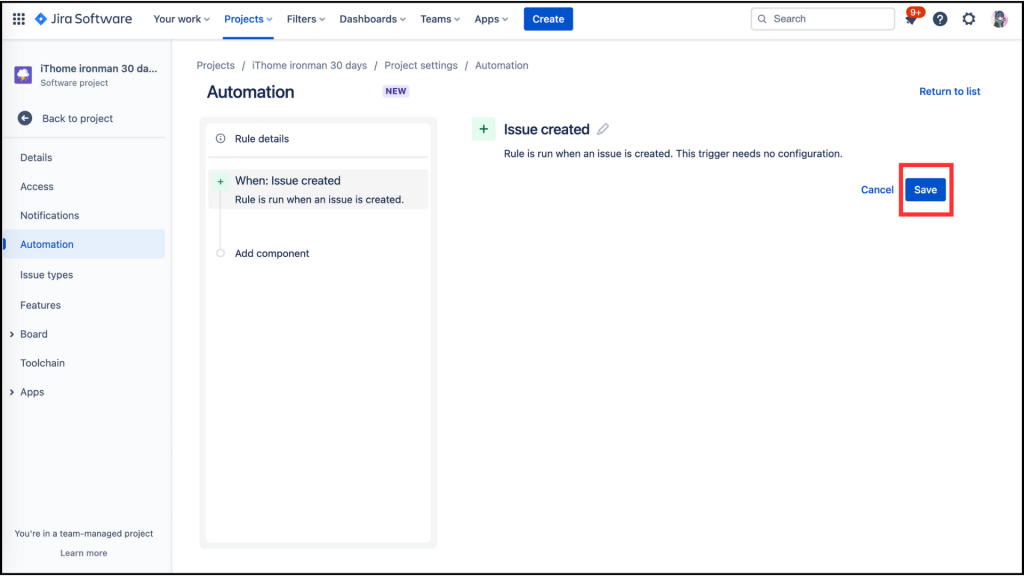Viewport: 1024px width, 576px height.
Task: Click the Rule details info icon
Action: pos(221,138)
